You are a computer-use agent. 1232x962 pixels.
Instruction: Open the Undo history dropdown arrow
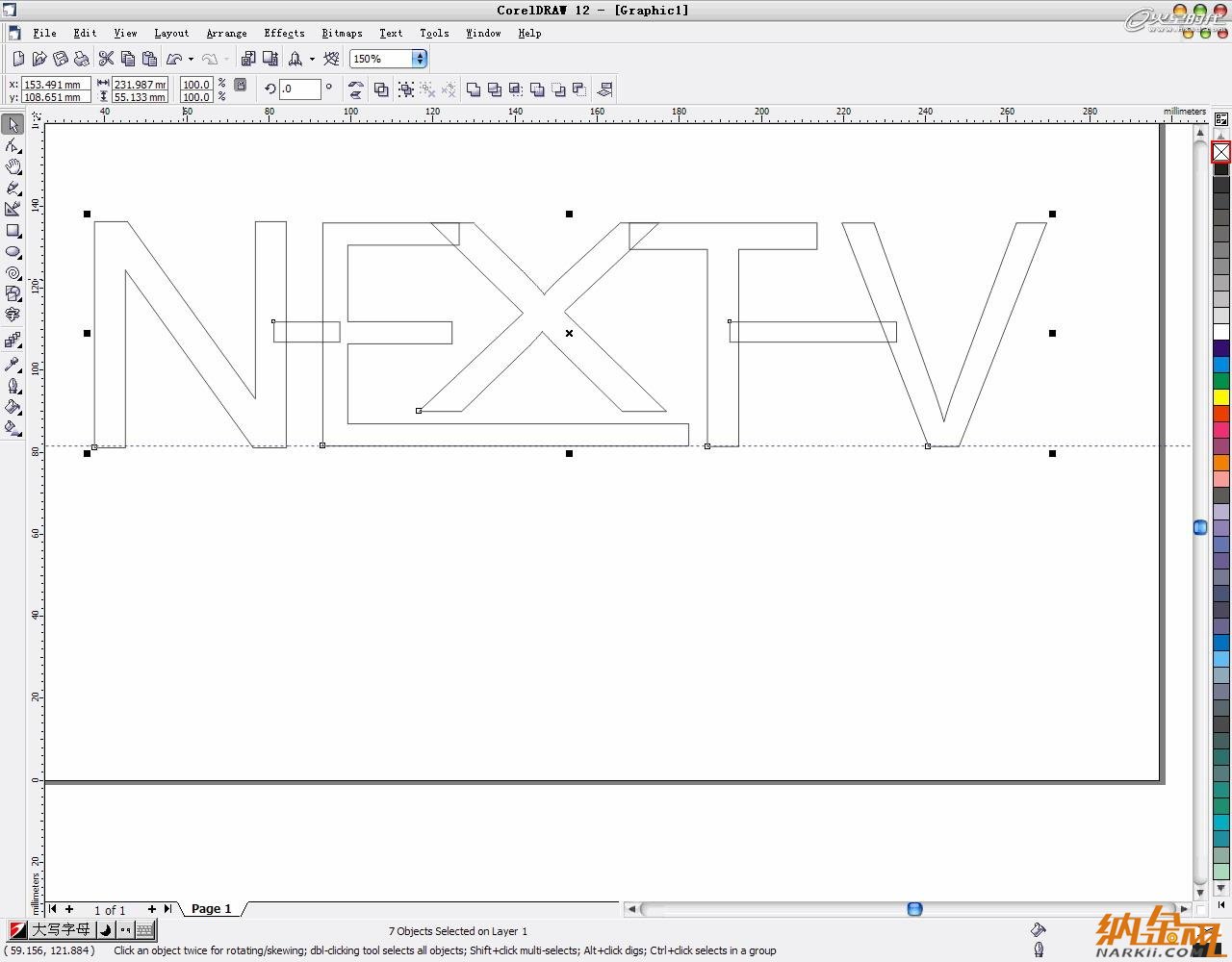coord(191,59)
